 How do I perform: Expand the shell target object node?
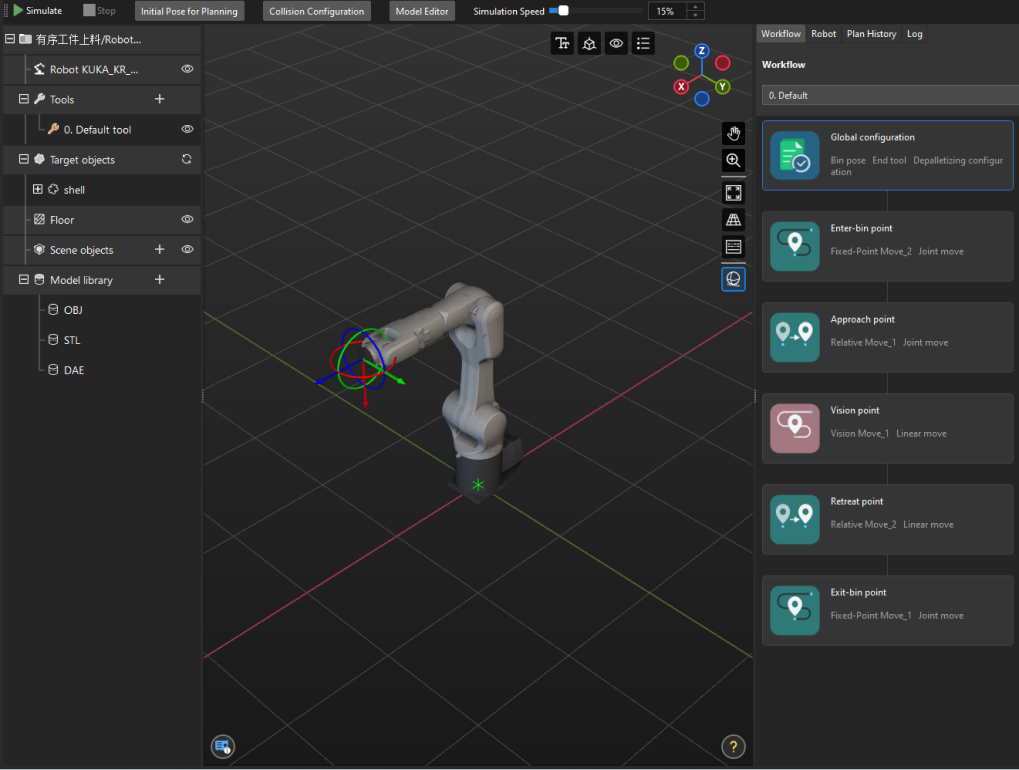pyautogui.click(x=37, y=189)
